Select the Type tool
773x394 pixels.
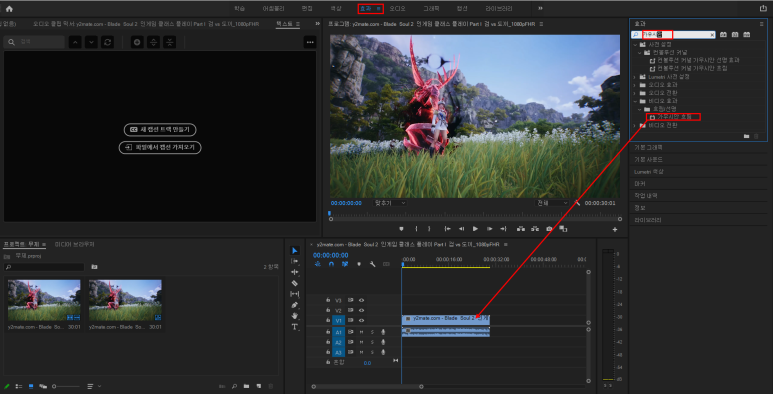click(295, 326)
